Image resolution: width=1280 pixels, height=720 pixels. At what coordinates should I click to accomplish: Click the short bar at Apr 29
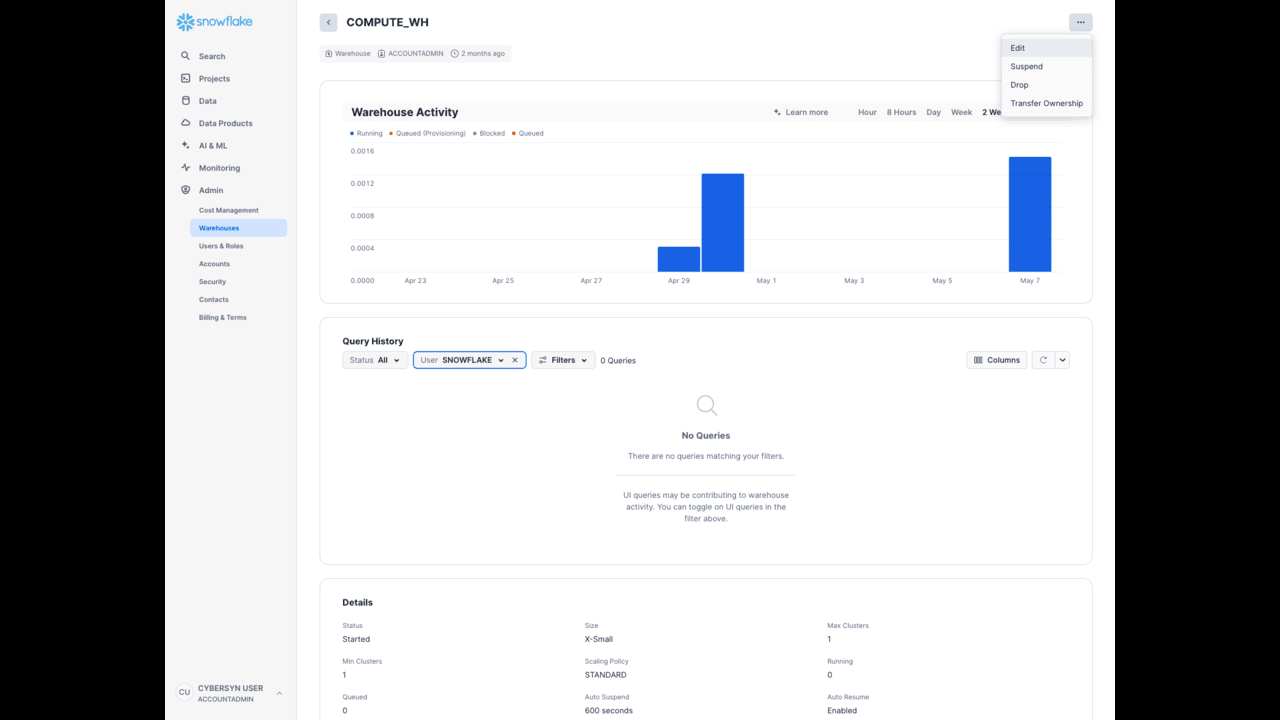click(679, 259)
